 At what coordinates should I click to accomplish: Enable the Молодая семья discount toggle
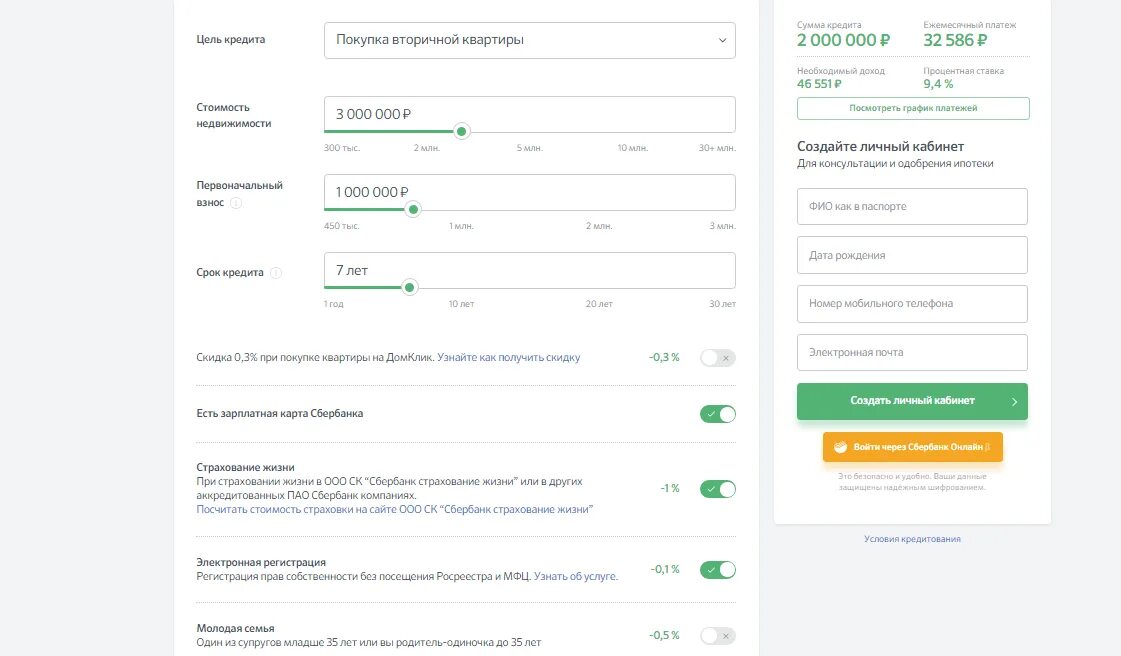(x=718, y=636)
